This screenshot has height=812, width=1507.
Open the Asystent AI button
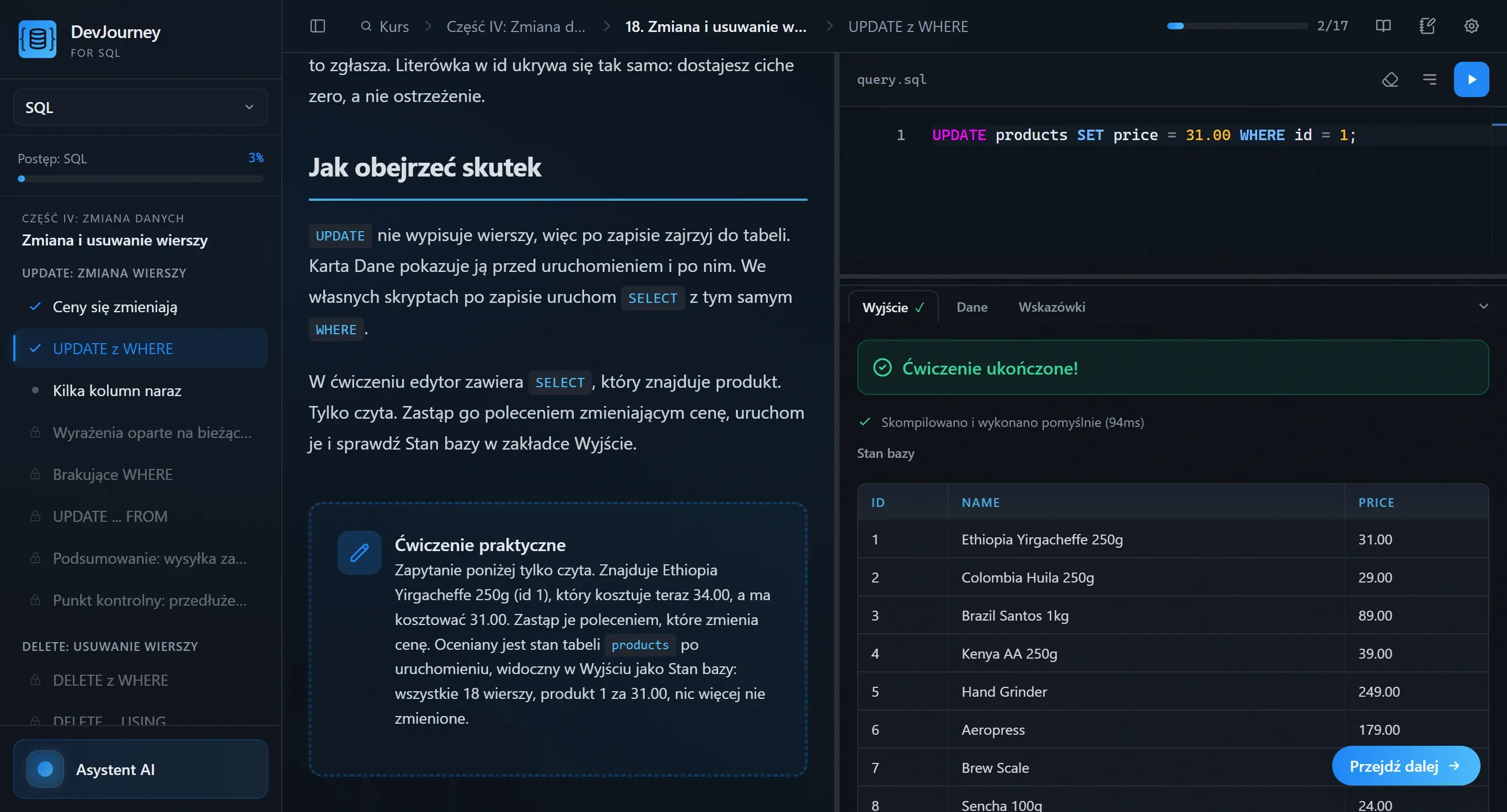tap(141, 769)
